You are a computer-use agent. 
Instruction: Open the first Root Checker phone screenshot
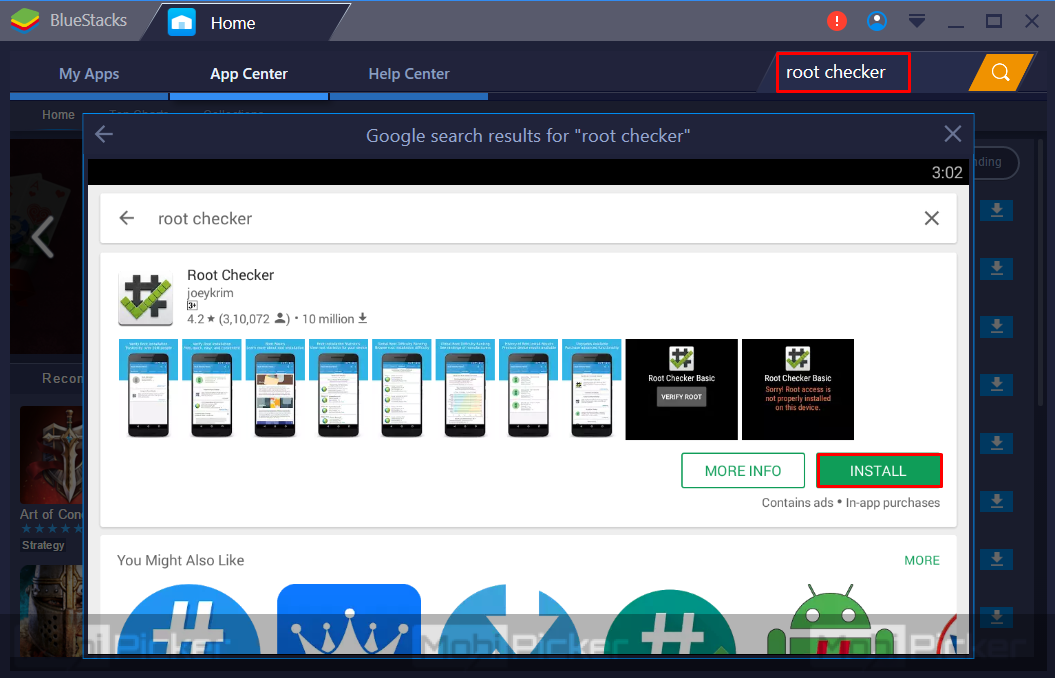(x=149, y=389)
